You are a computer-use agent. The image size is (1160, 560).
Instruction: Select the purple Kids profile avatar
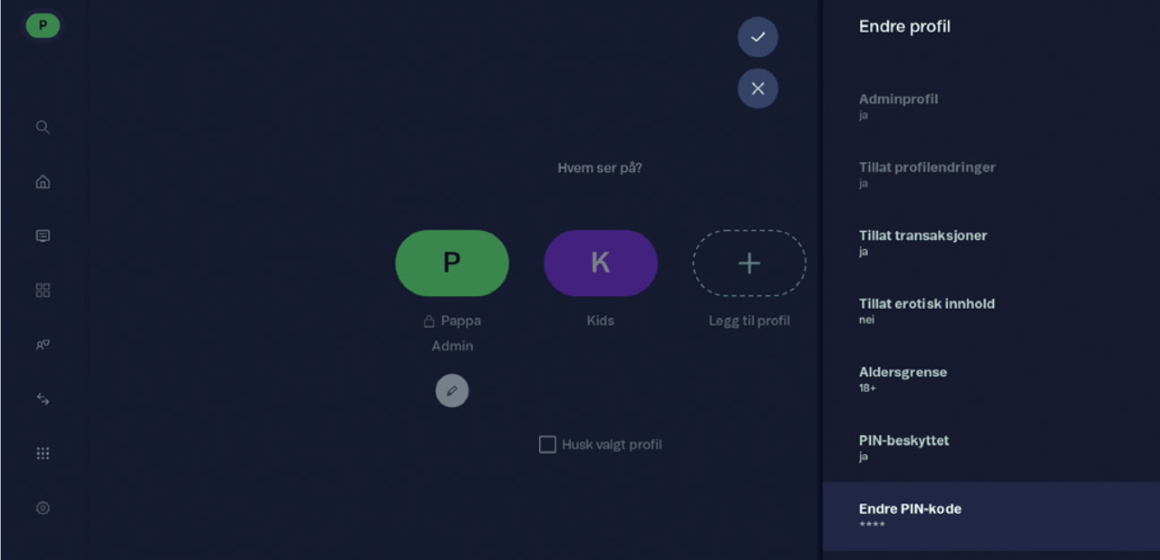pyautogui.click(x=601, y=263)
